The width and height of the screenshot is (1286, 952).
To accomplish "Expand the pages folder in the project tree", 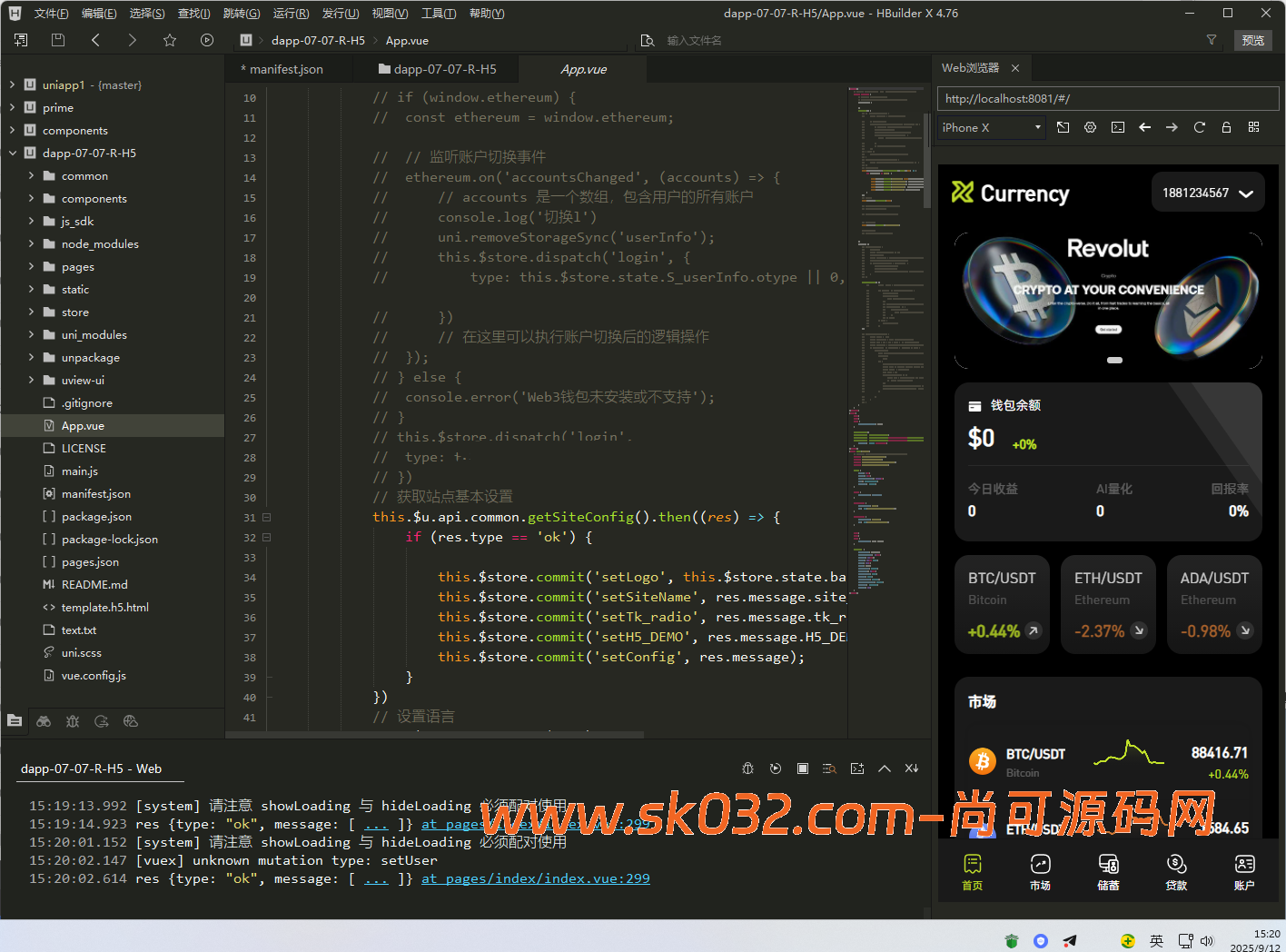I will click(32, 266).
